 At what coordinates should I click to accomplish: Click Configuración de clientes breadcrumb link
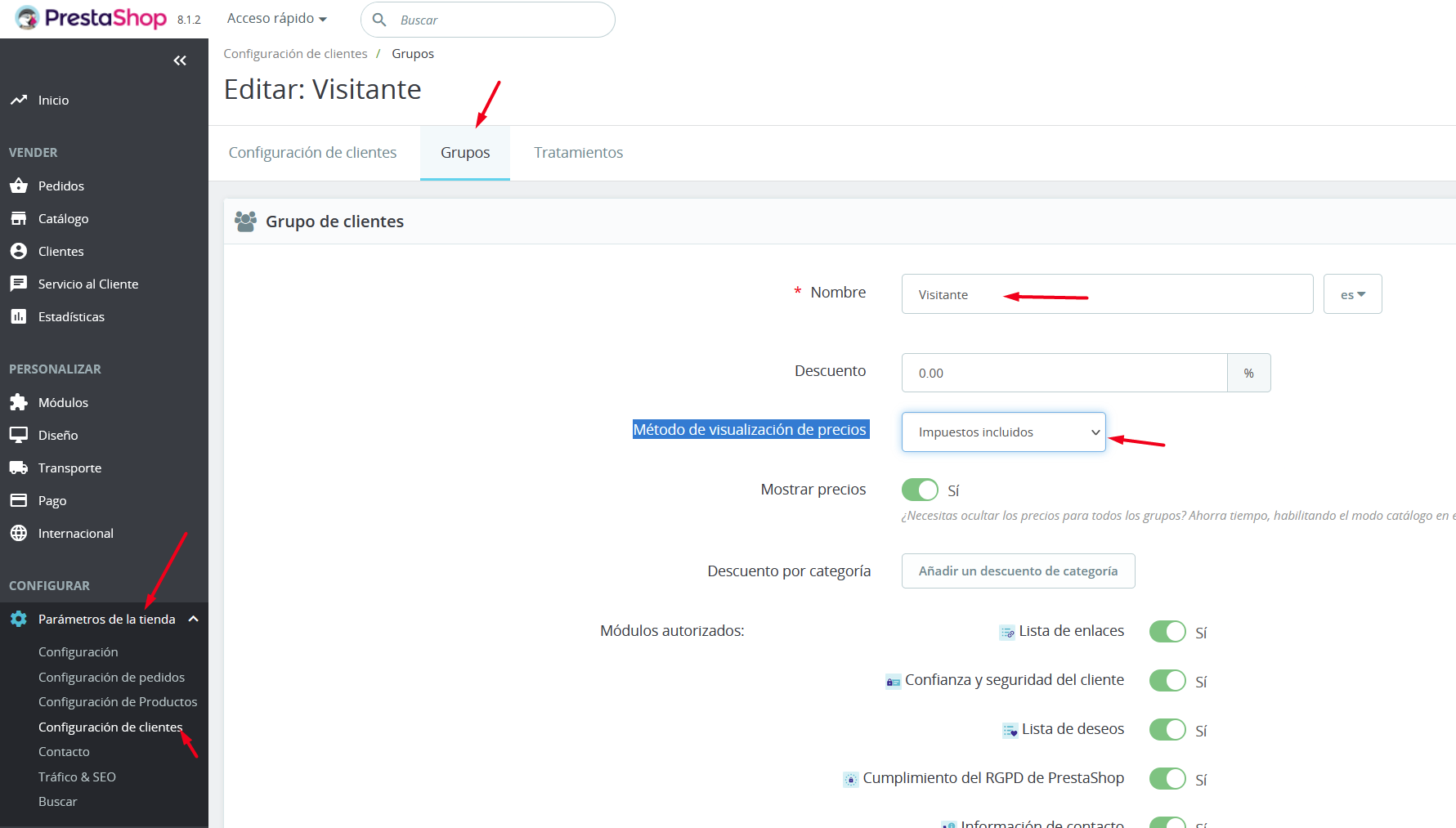pos(295,54)
